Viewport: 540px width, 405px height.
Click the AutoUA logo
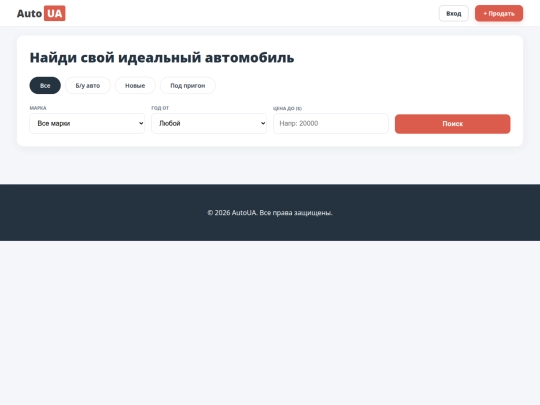pos(41,13)
